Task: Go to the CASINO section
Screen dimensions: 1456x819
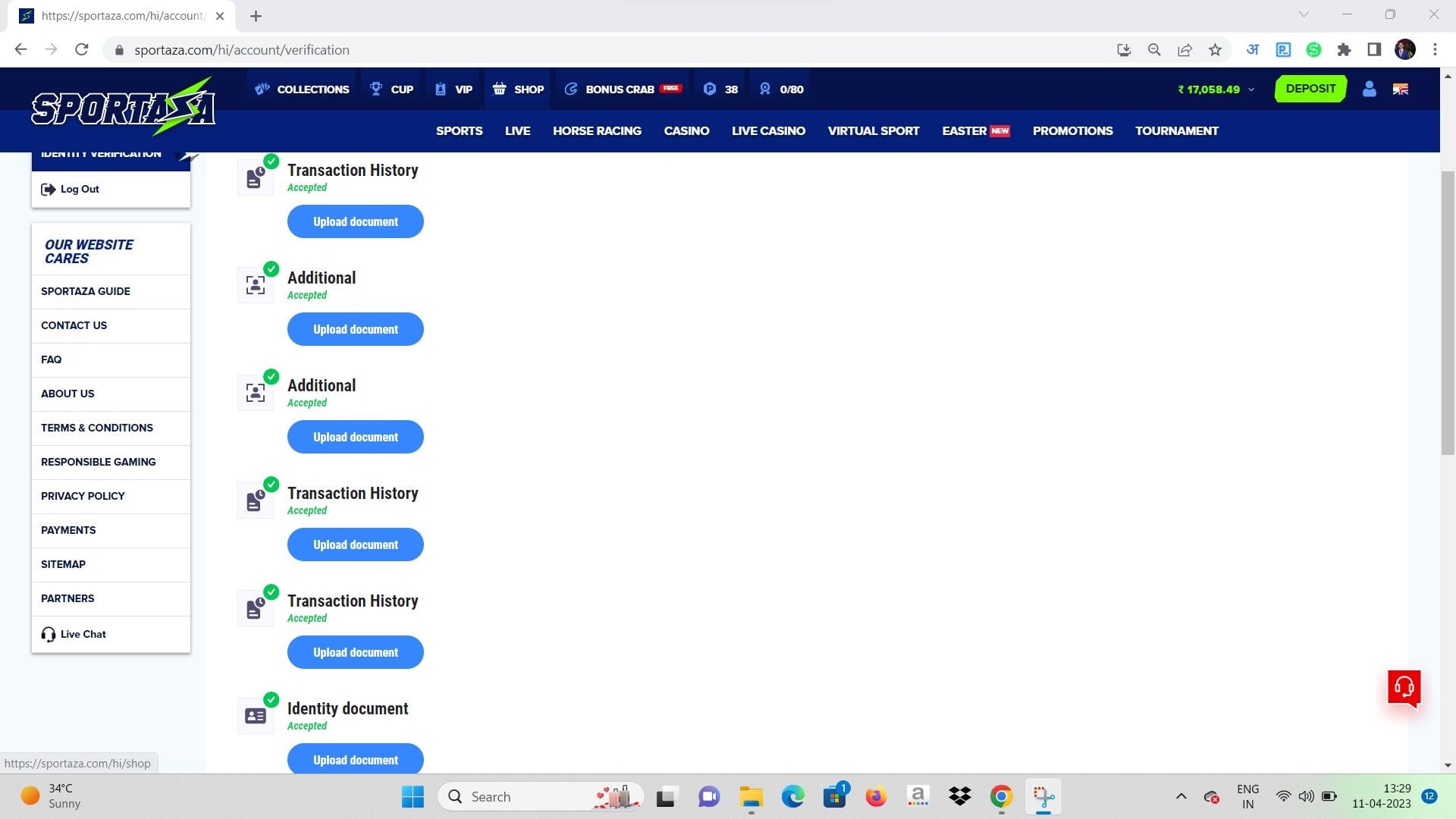Action: pos(686,130)
